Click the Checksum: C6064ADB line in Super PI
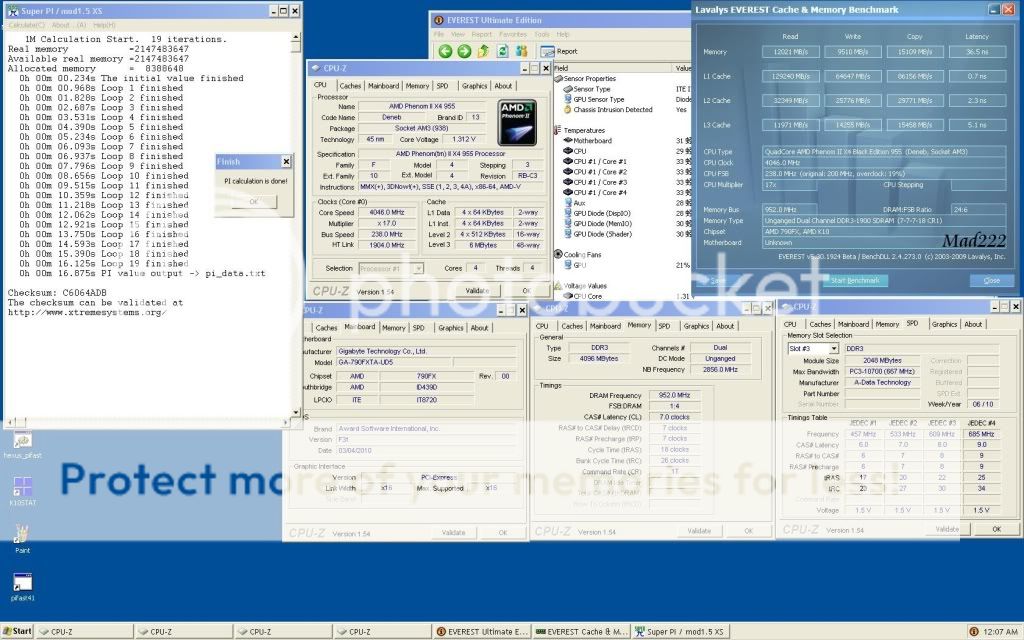 pos(57,293)
